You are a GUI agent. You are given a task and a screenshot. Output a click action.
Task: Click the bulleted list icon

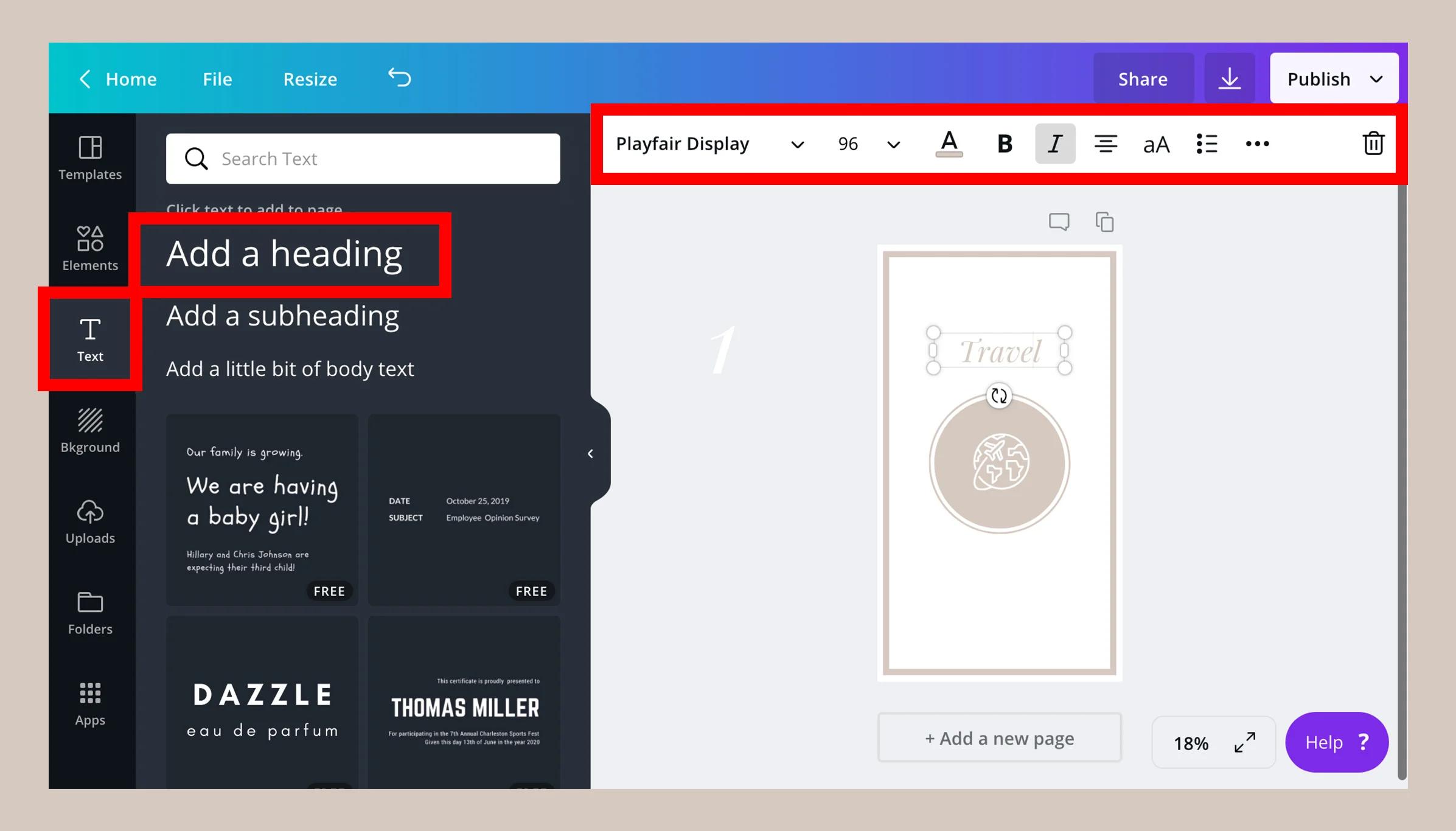coord(1207,144)
